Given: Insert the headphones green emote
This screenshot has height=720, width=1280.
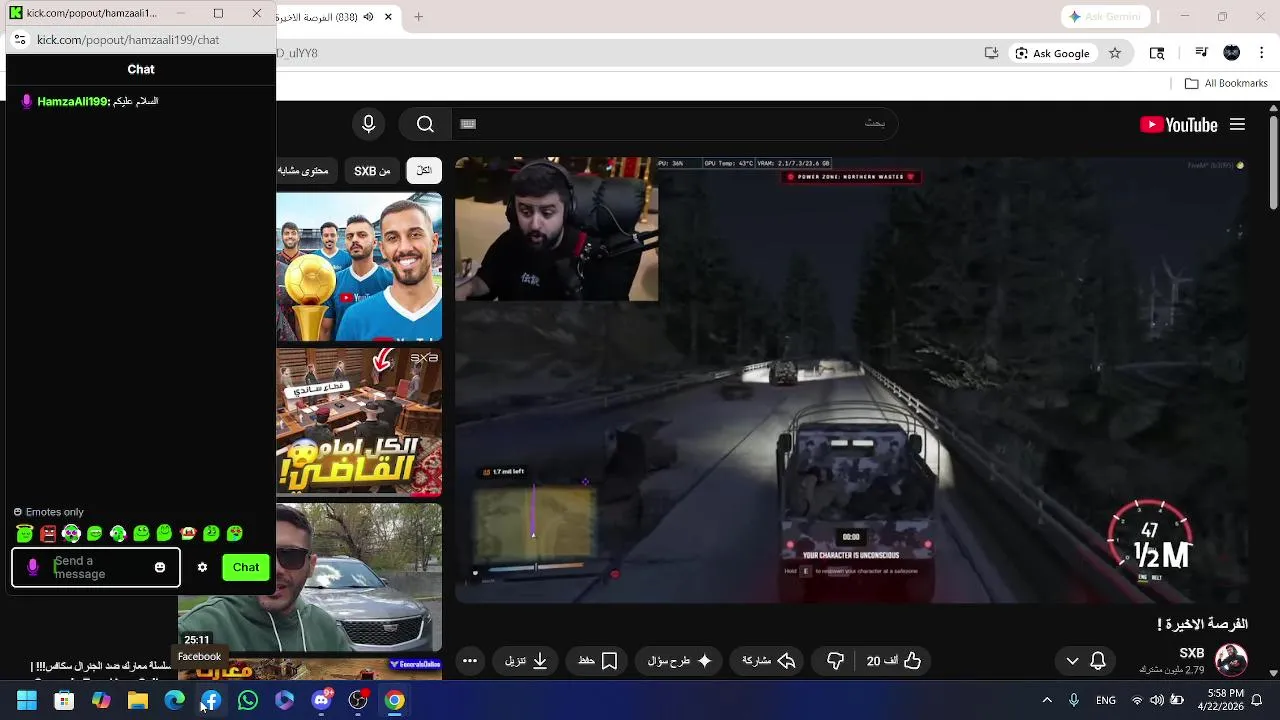Looking at the screenshot, I should pyautogui.click(x=71, y=533).
